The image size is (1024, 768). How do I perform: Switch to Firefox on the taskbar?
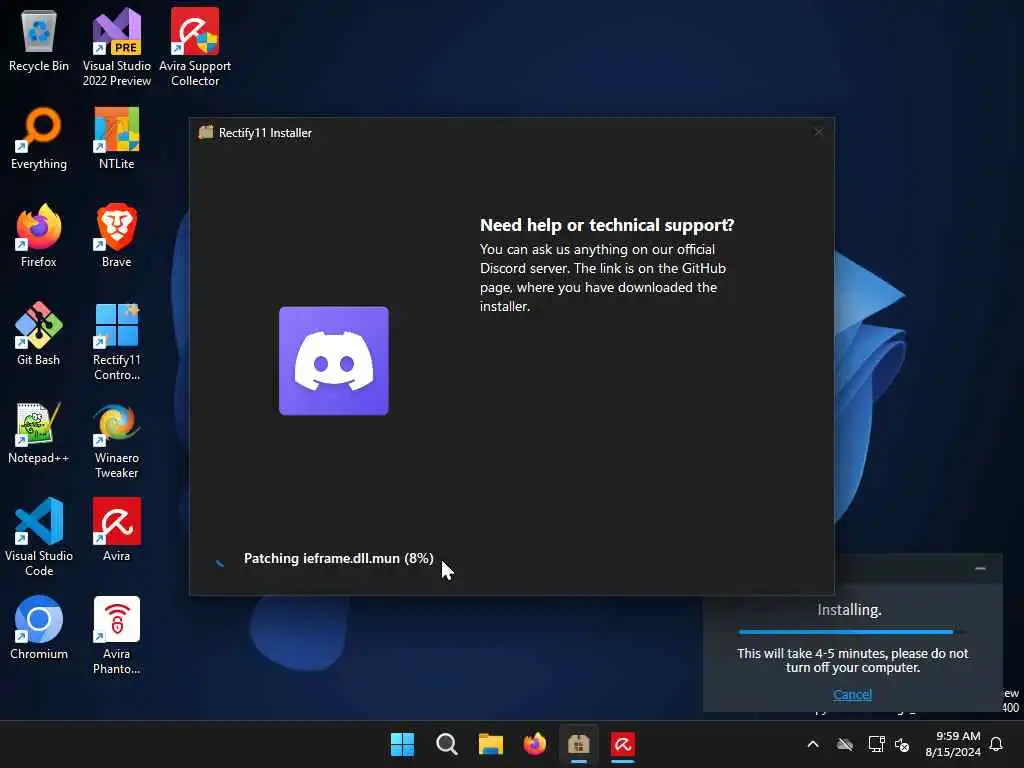534,744
